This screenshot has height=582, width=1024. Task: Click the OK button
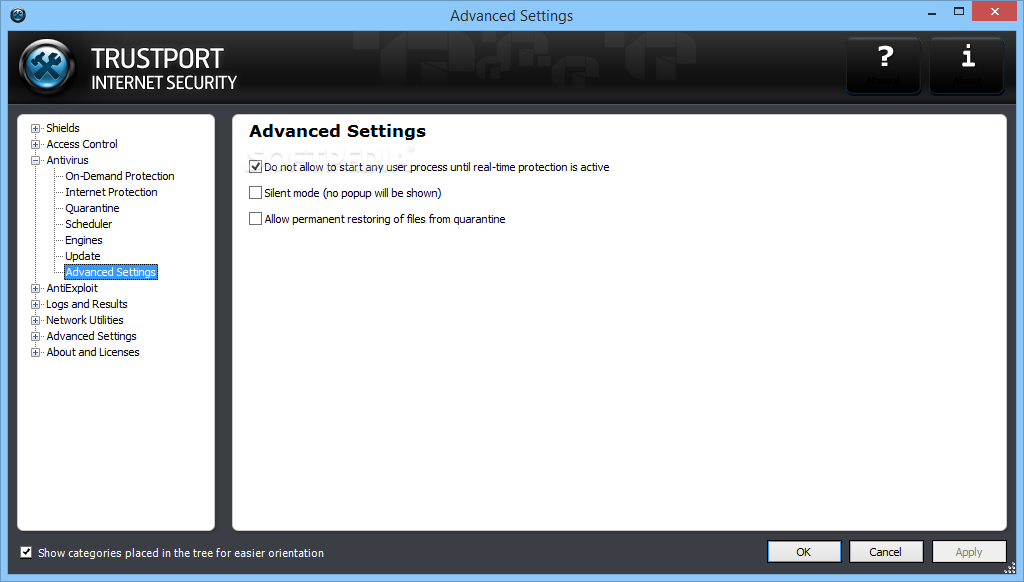click(x=804, y=552)
